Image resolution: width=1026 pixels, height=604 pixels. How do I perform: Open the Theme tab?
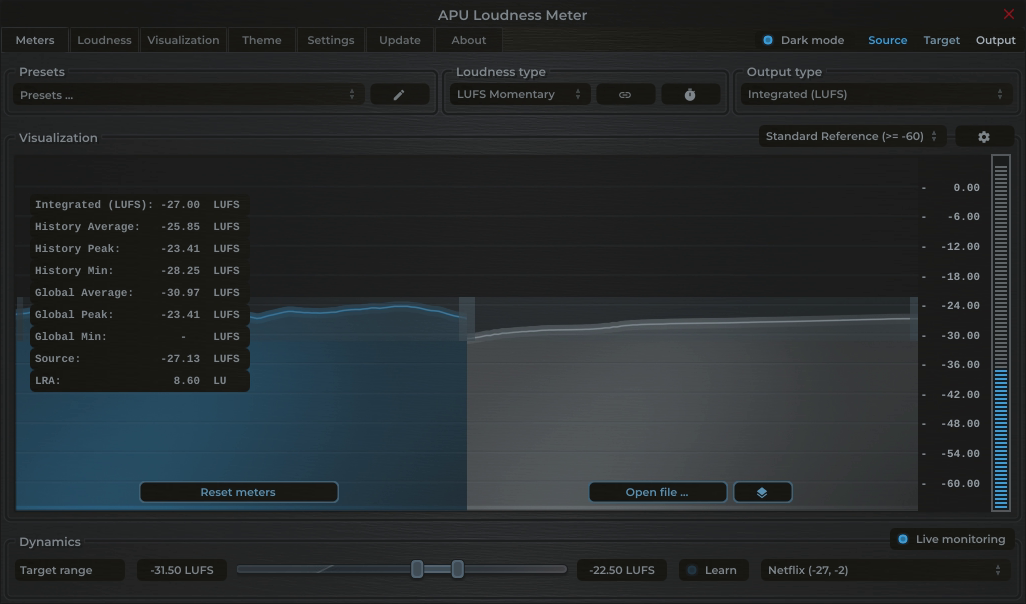point(261,40)
